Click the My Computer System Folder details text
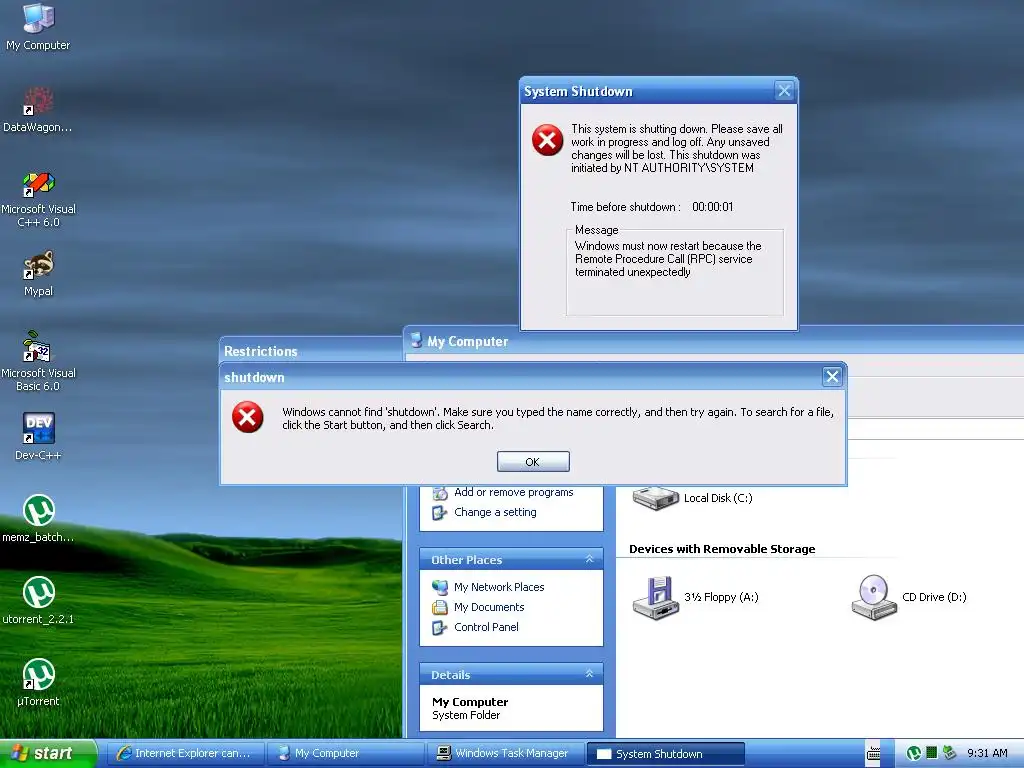 coord(470,709)
